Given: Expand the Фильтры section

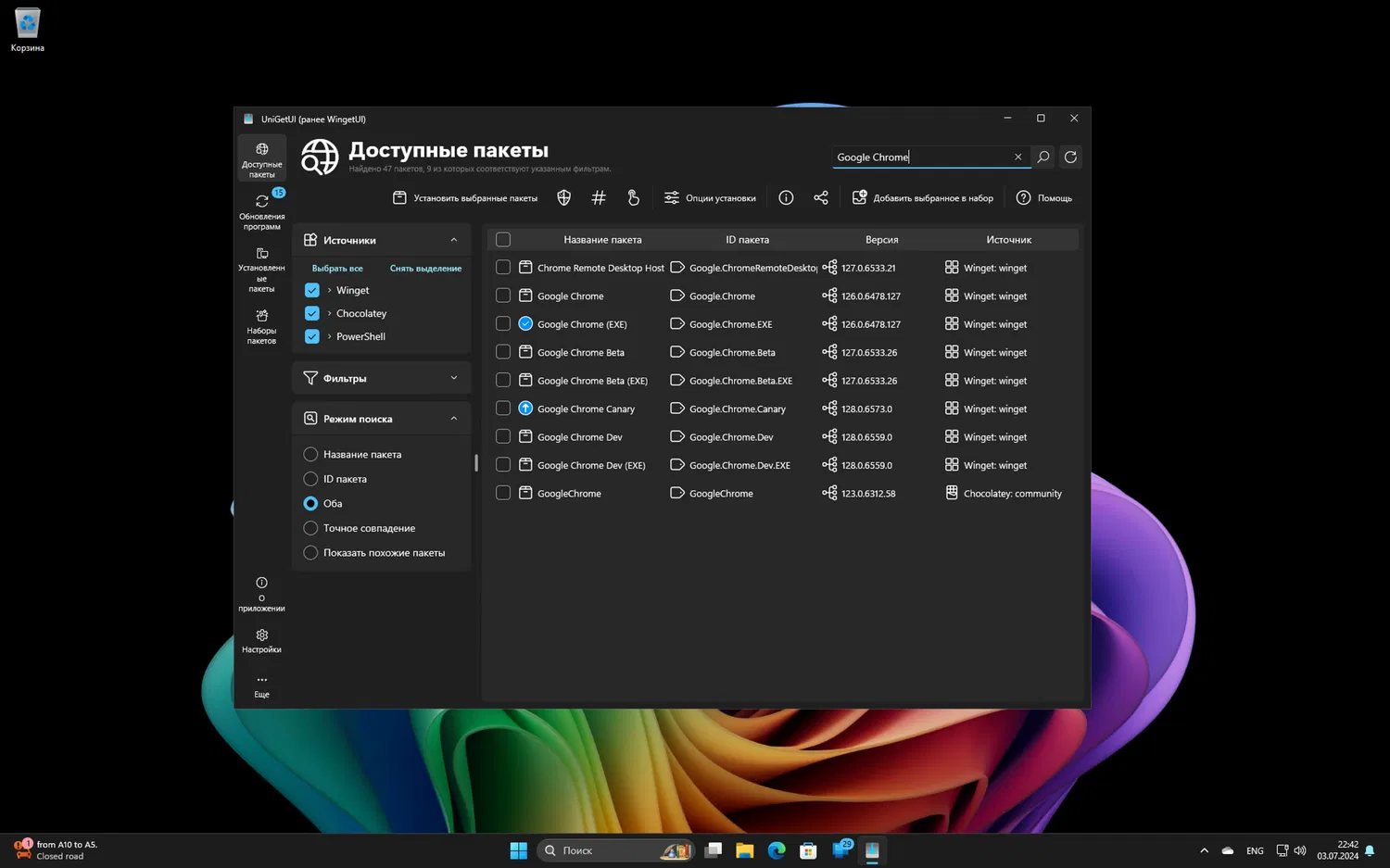Looking at the screenshot, I should (x=453, y=378).
